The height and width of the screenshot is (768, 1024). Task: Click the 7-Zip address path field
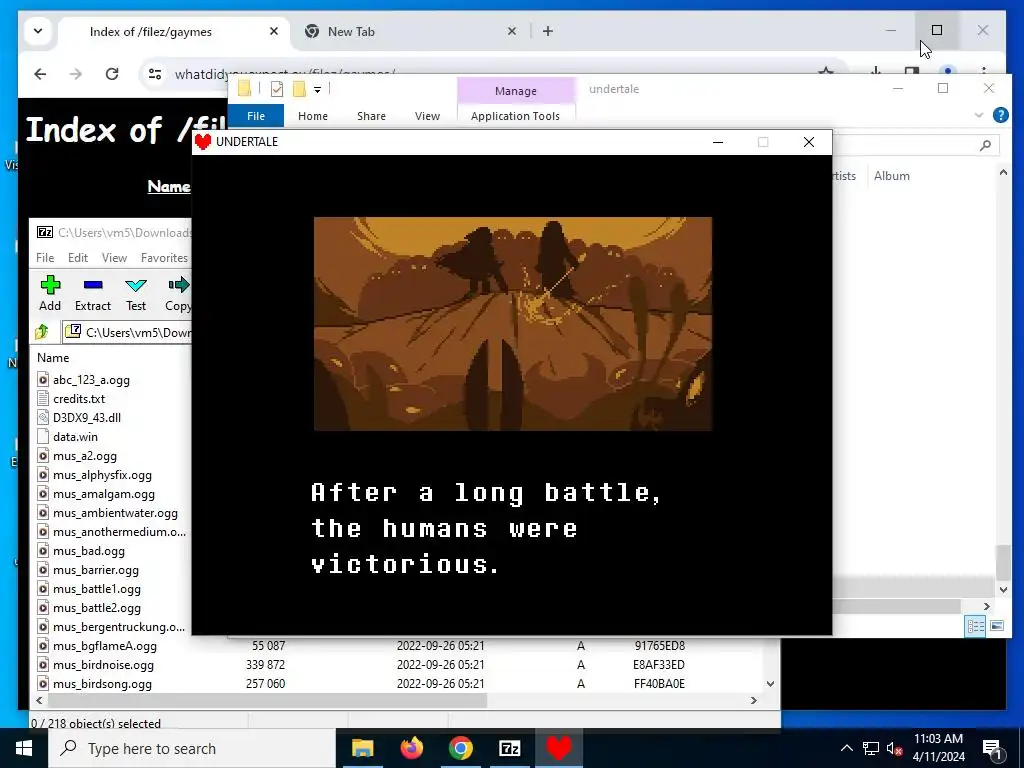tap(127, 332)
